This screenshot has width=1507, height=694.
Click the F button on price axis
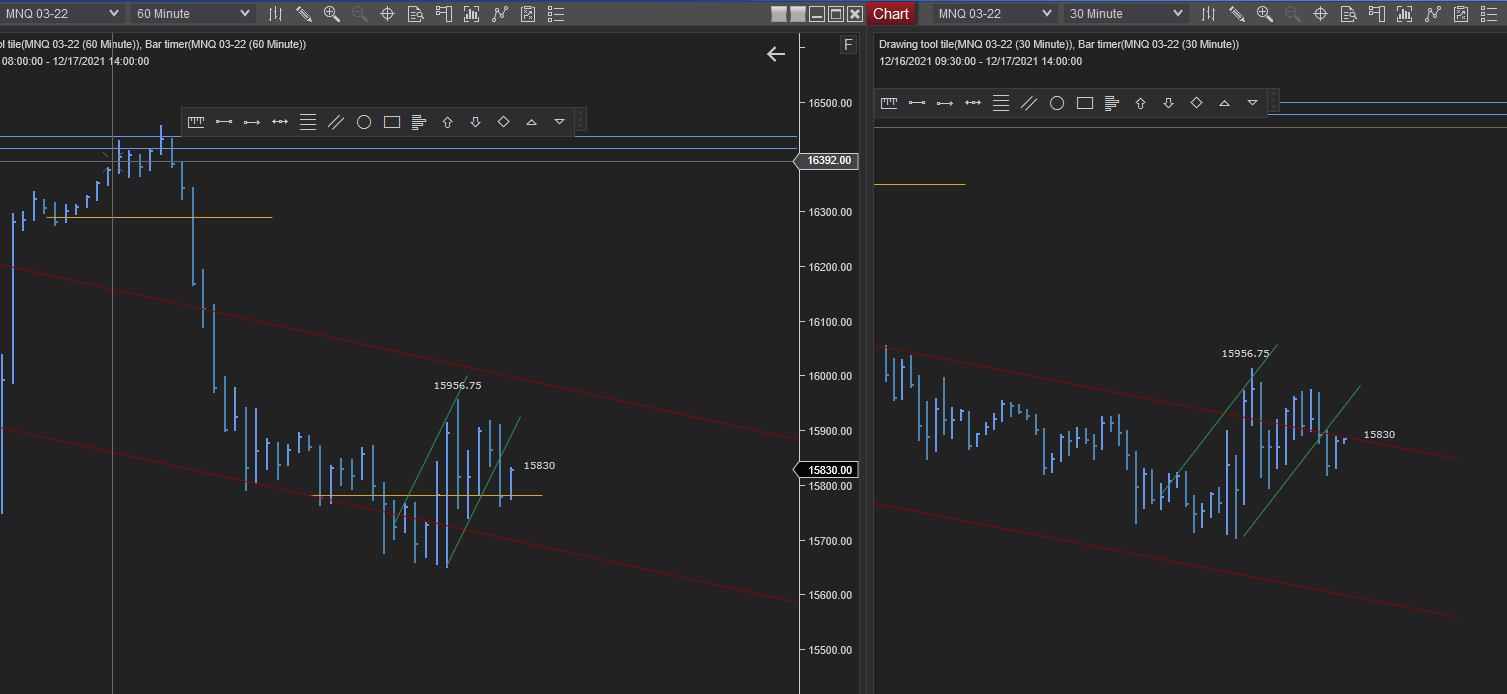848,45
